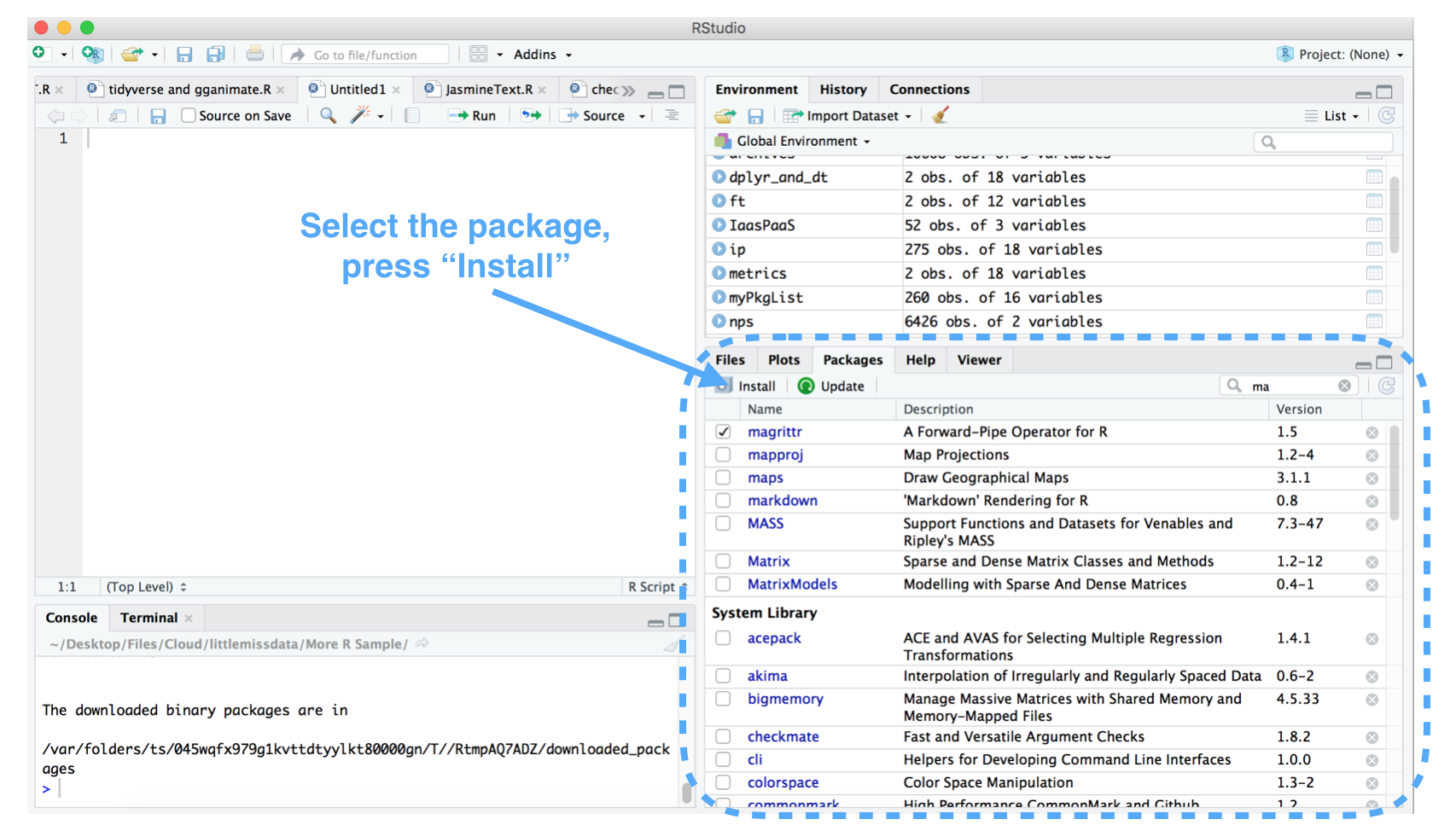Click the re-run previous code icon
Image resolution: width=1456 pixels, height=831 pixels.
(x=532, y=115)
